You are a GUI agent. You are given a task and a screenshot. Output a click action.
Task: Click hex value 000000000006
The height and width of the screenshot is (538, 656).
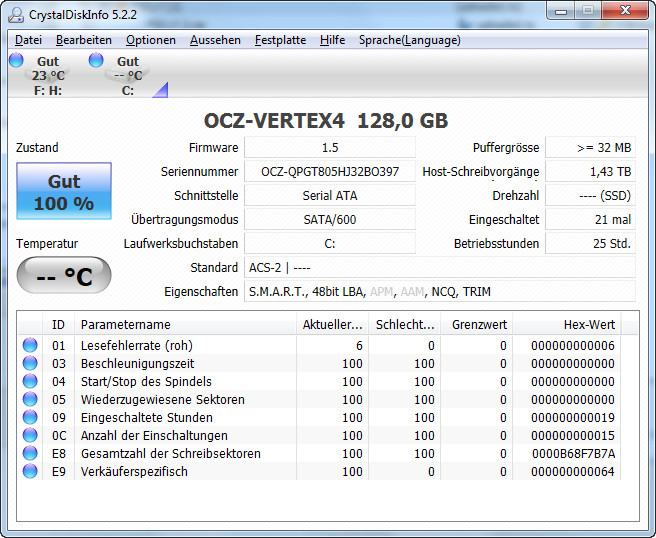point(573,346)
